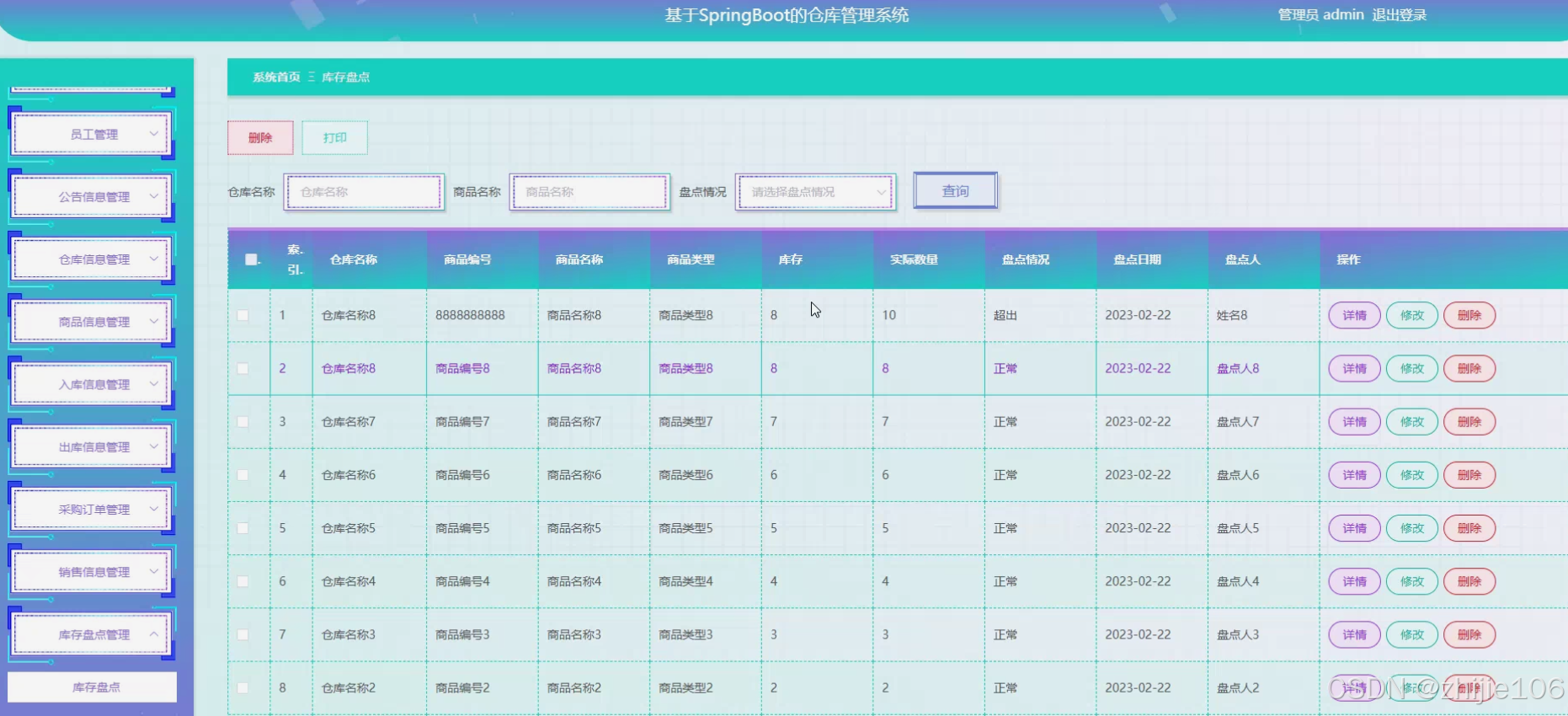Open the 商品信息管理 submenu
The image size is (1568, 716).
click(x=92, y=322)
